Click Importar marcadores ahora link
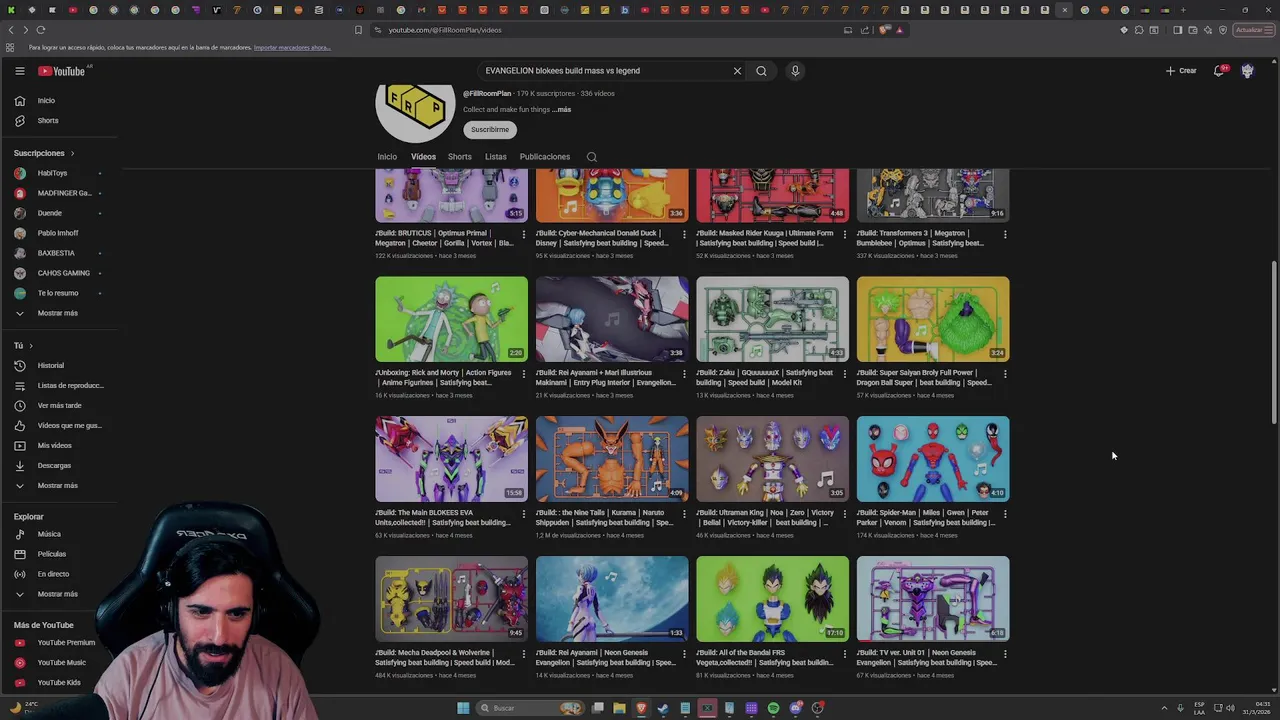Image resolution: width=1280 pixels, height=720 pixels. click(292, 48)
